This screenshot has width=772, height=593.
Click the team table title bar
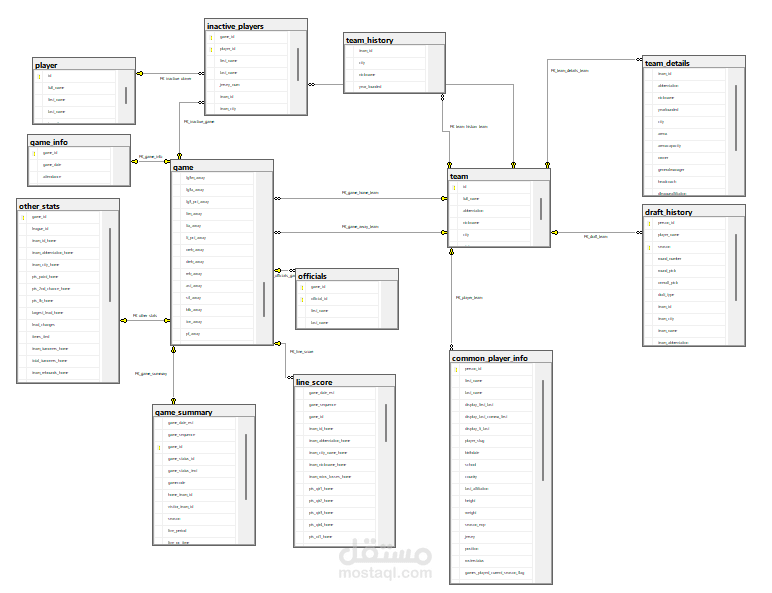(499, 175)
